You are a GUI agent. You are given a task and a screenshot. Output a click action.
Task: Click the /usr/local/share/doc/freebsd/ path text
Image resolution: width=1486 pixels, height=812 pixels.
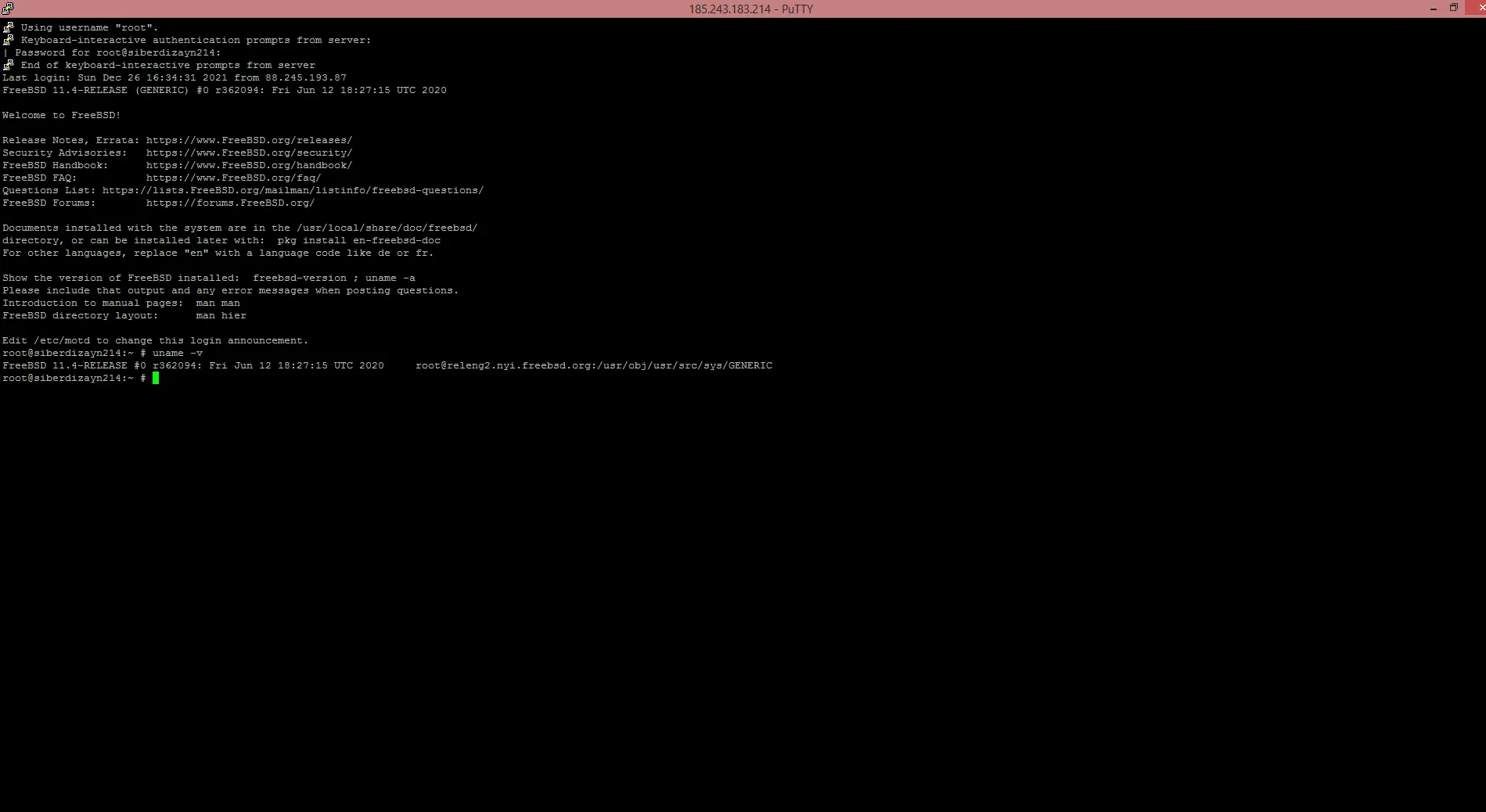387,228
